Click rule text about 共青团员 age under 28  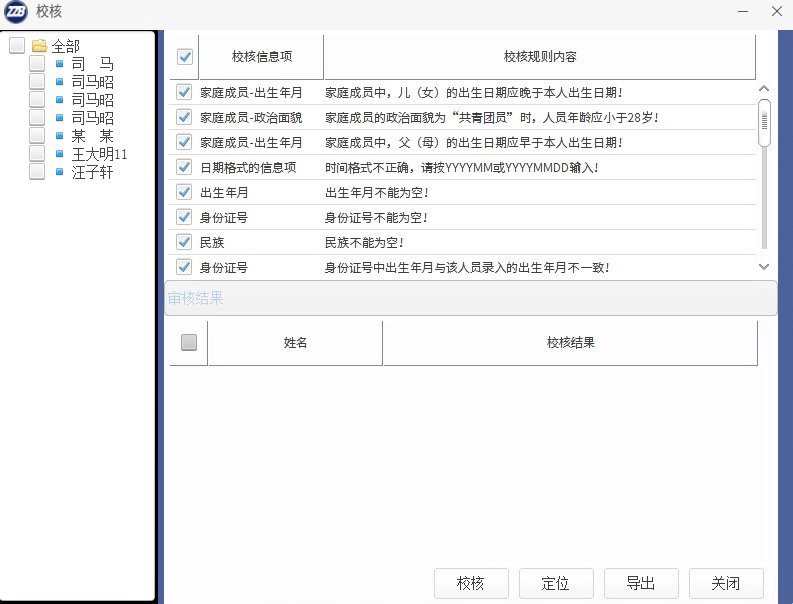pyautogui.click(x=492, y=117)
